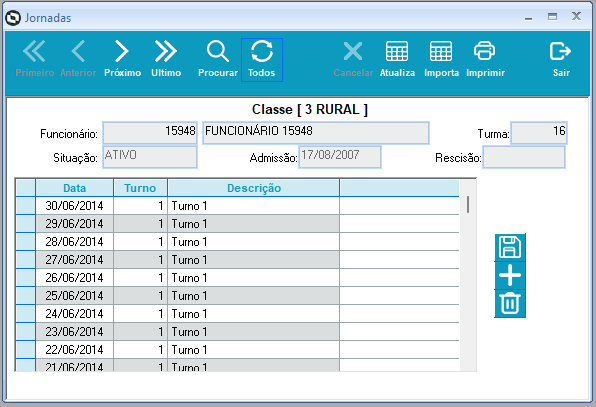Maximize the Jornadas window
The image size is (596, 407).
pos(552,16)
